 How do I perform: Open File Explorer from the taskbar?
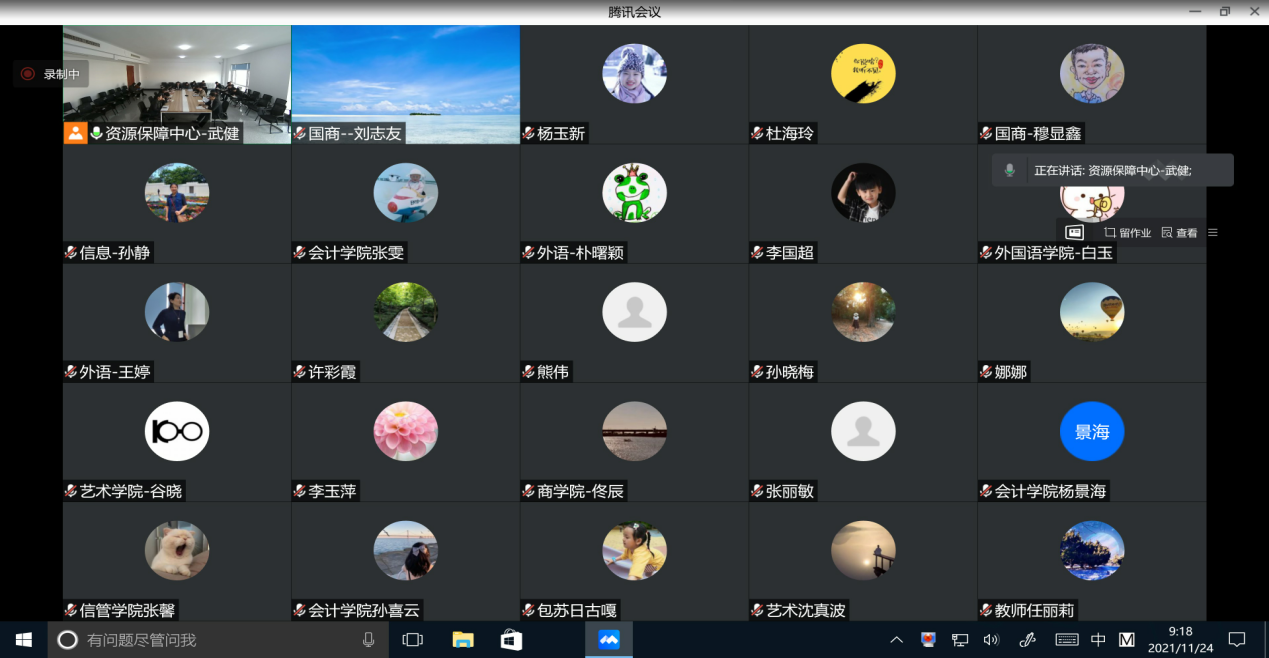pos(462,640)
